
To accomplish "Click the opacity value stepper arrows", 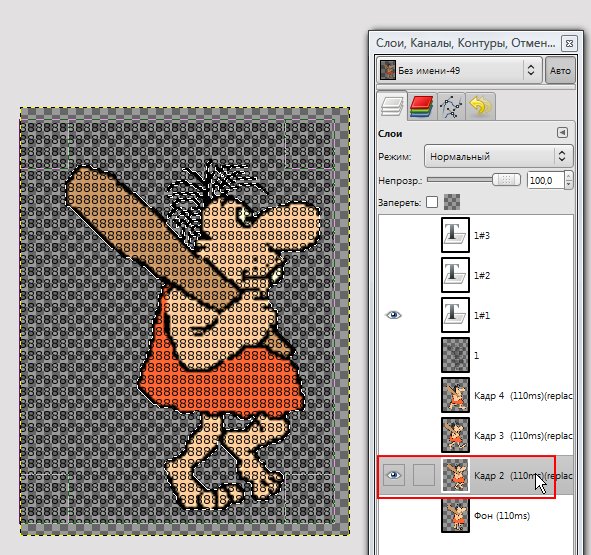I will point(568,181).
